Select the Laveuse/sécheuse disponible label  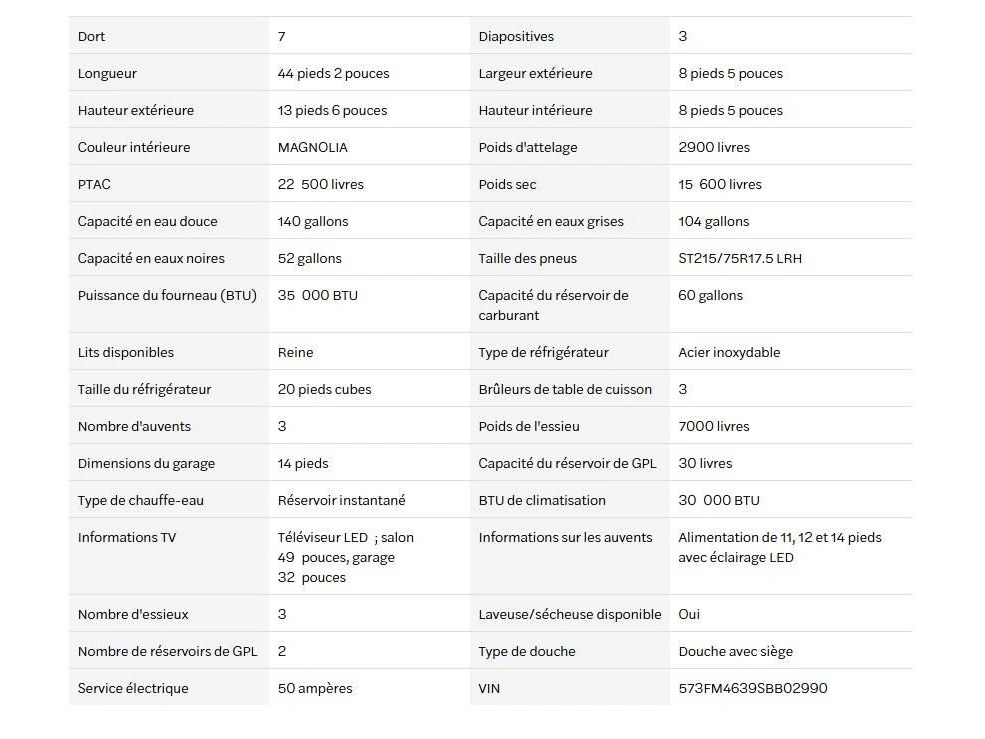click(x=570, y=615)
